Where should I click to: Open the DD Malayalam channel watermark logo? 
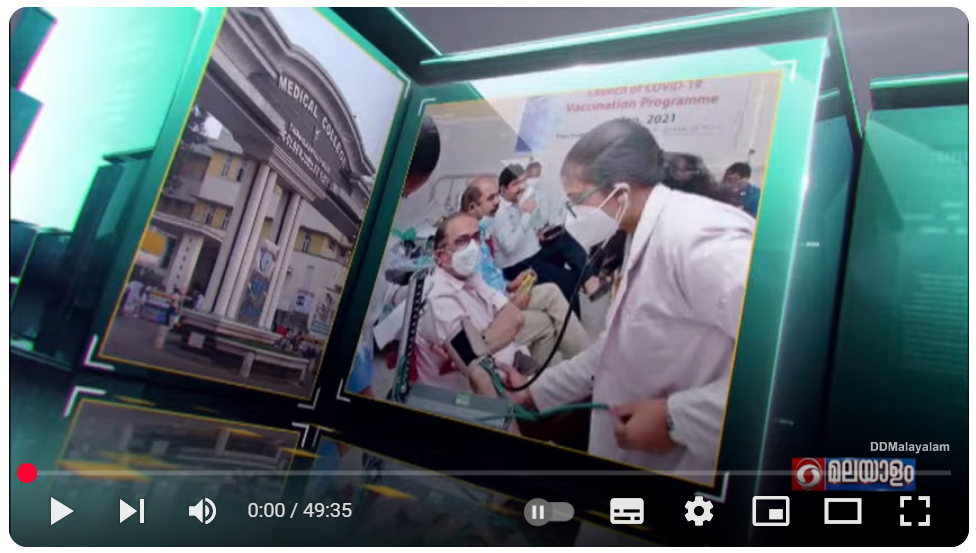pyautogui.click(x=853, y=474)
